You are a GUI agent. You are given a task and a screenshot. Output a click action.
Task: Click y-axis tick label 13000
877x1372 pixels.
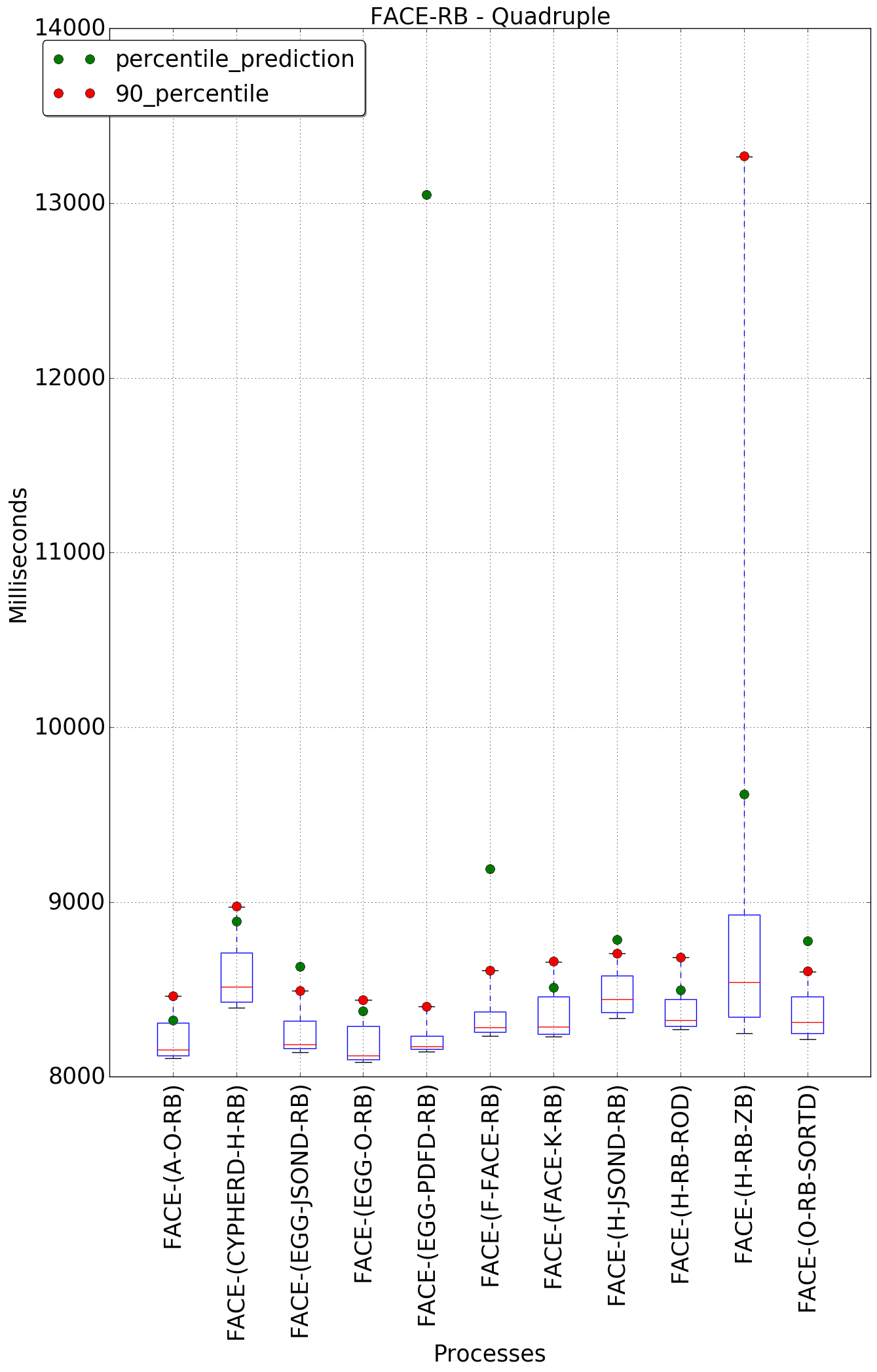(x=69, y=203)
